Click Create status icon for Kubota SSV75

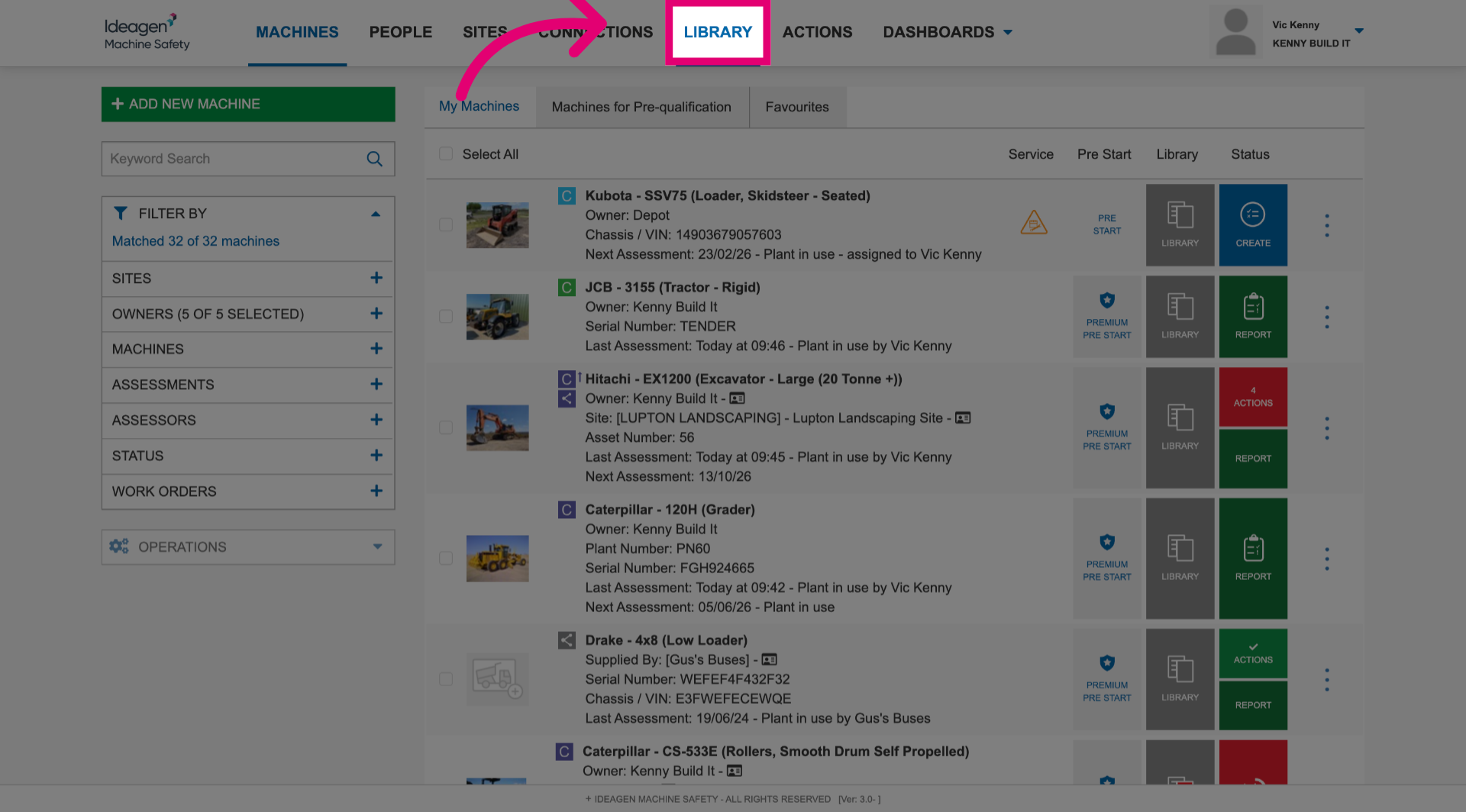click(1253, 224)
